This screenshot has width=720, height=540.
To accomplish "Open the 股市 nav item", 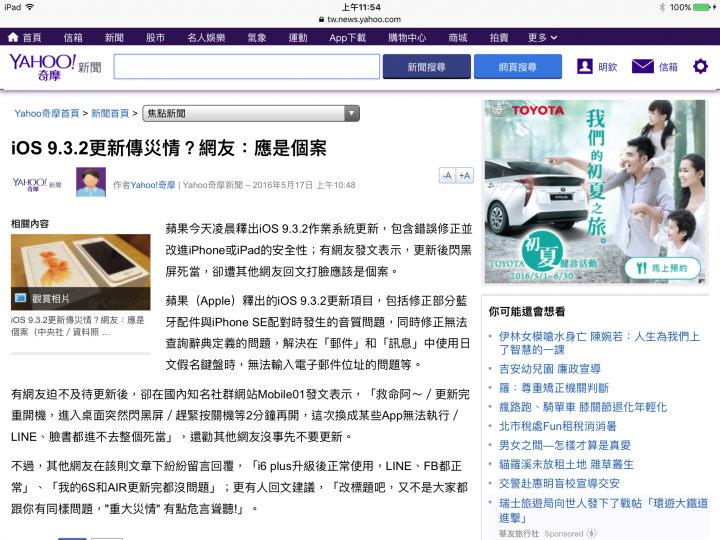I will [x=155, y=38].
